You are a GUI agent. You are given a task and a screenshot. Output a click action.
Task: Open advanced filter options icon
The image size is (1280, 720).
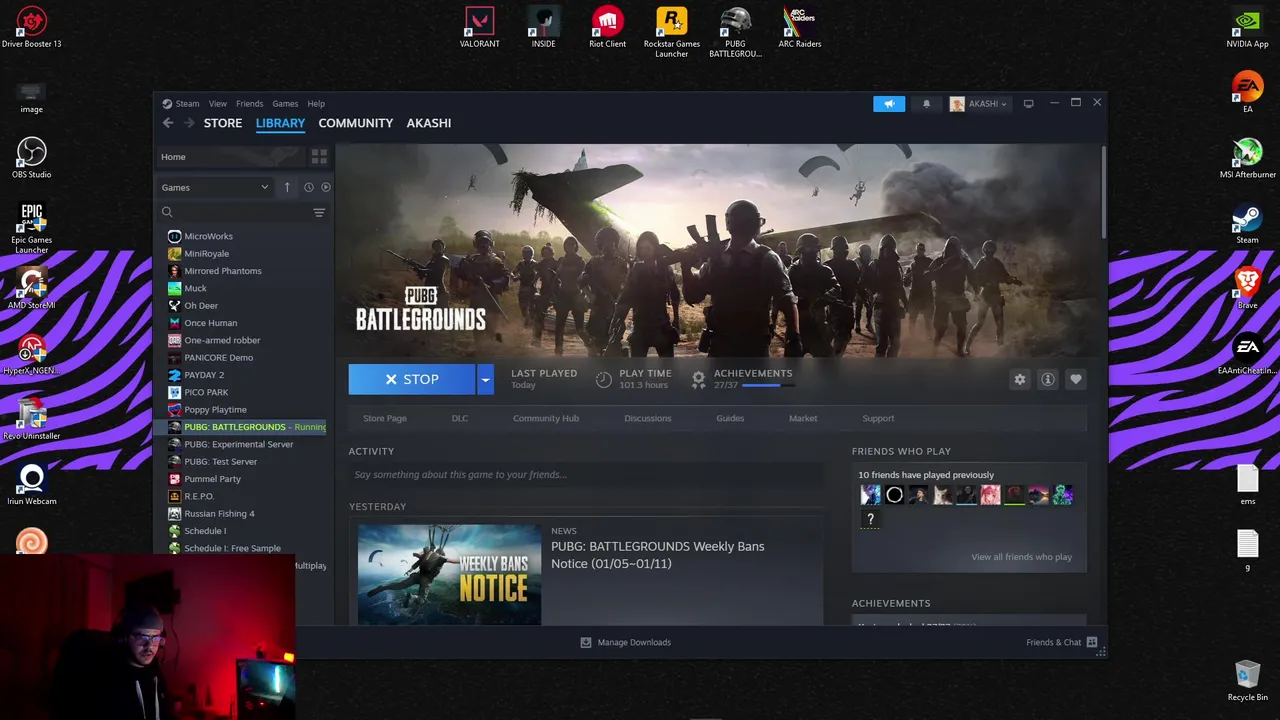point(319,213)
